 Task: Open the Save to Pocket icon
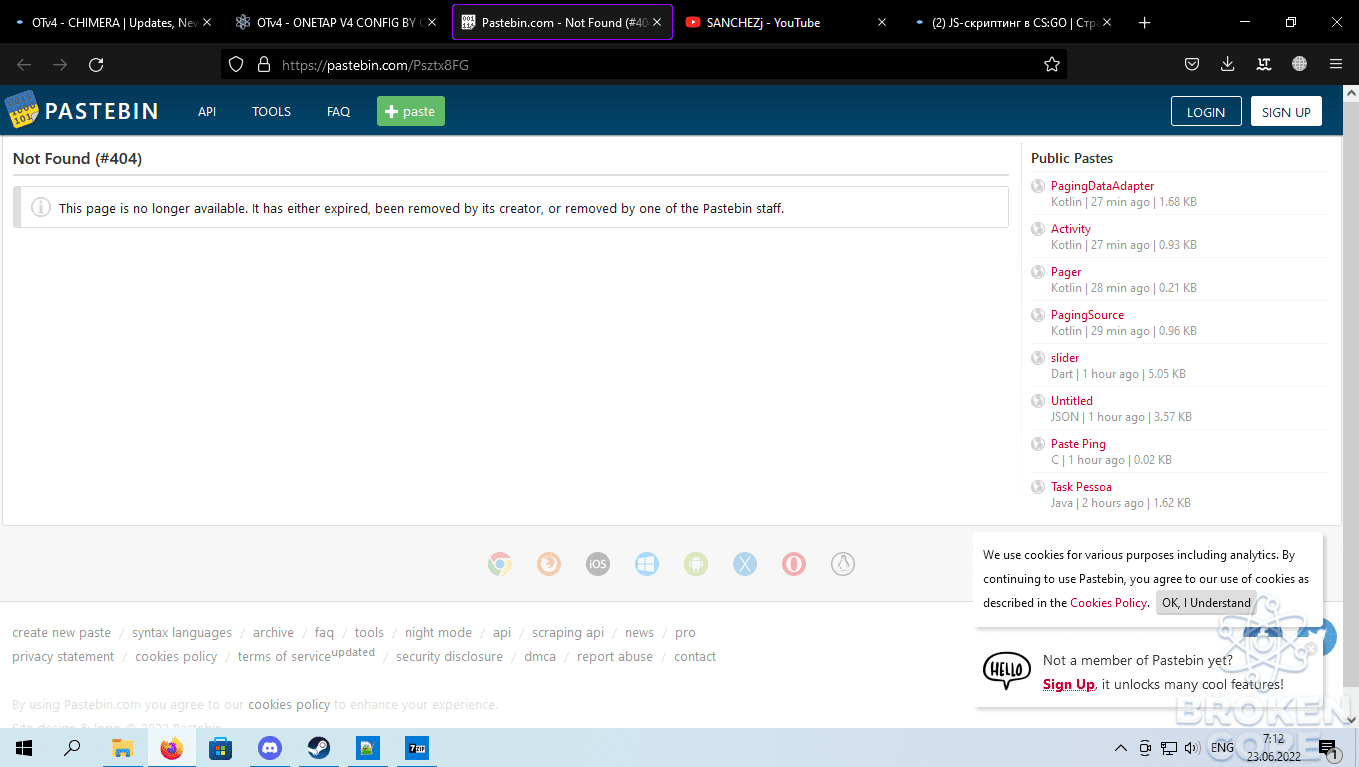coord(1192,65)
